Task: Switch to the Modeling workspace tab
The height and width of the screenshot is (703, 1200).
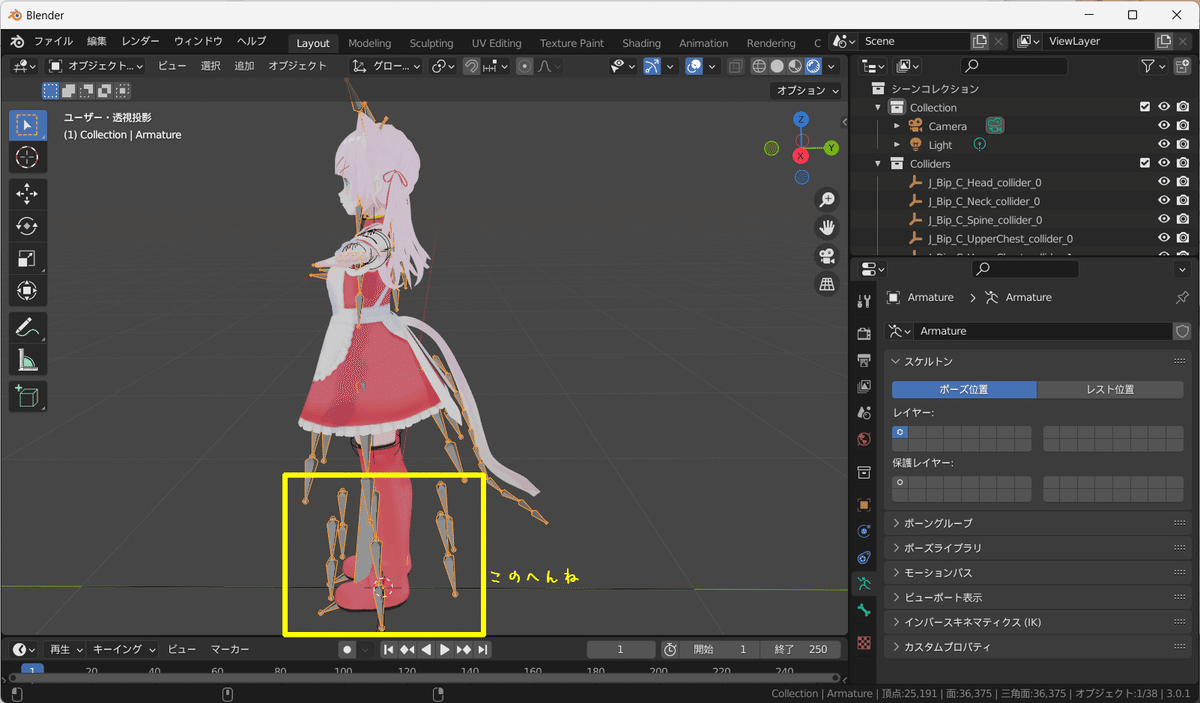Action: click(x=370, y=43)
